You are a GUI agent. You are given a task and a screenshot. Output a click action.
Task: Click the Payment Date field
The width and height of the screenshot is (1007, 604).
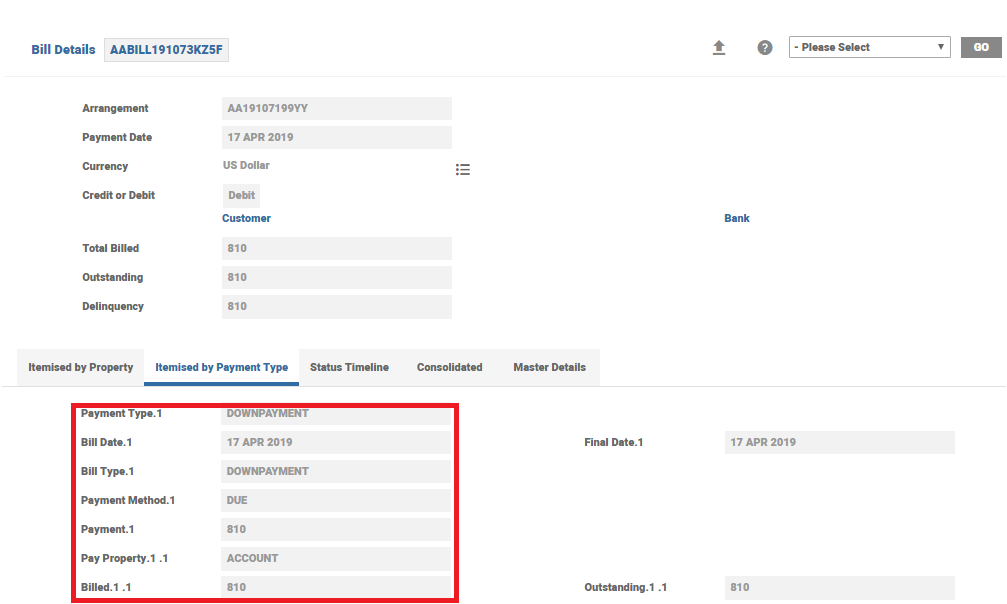[x=336, y=137]
